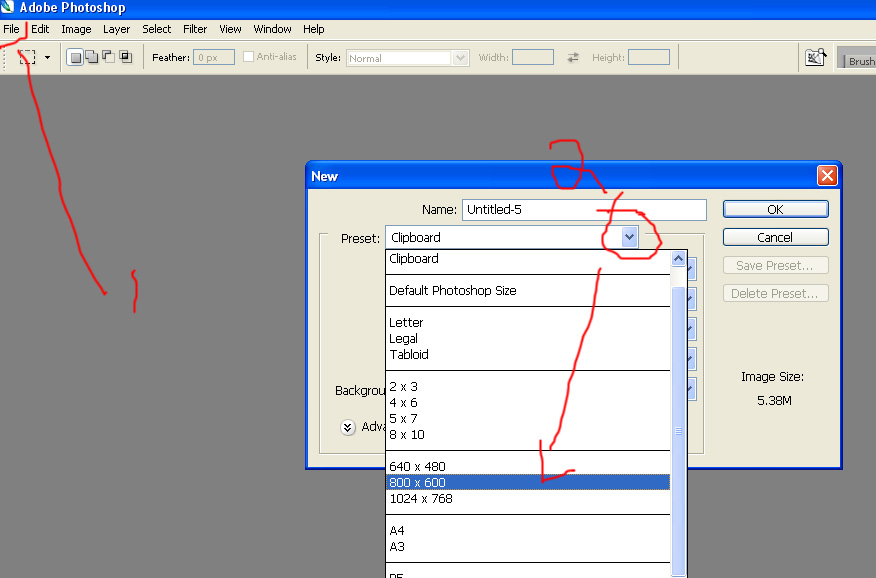Select the Intersect with selection icon
The image size is (876, 578).
(126, 57)
